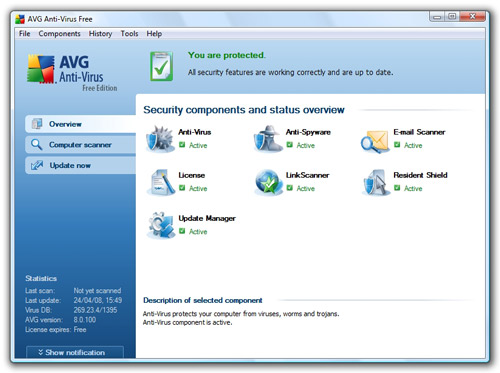Click 'Description of selected component' heading
500x373 pixels.
[203, 300]
